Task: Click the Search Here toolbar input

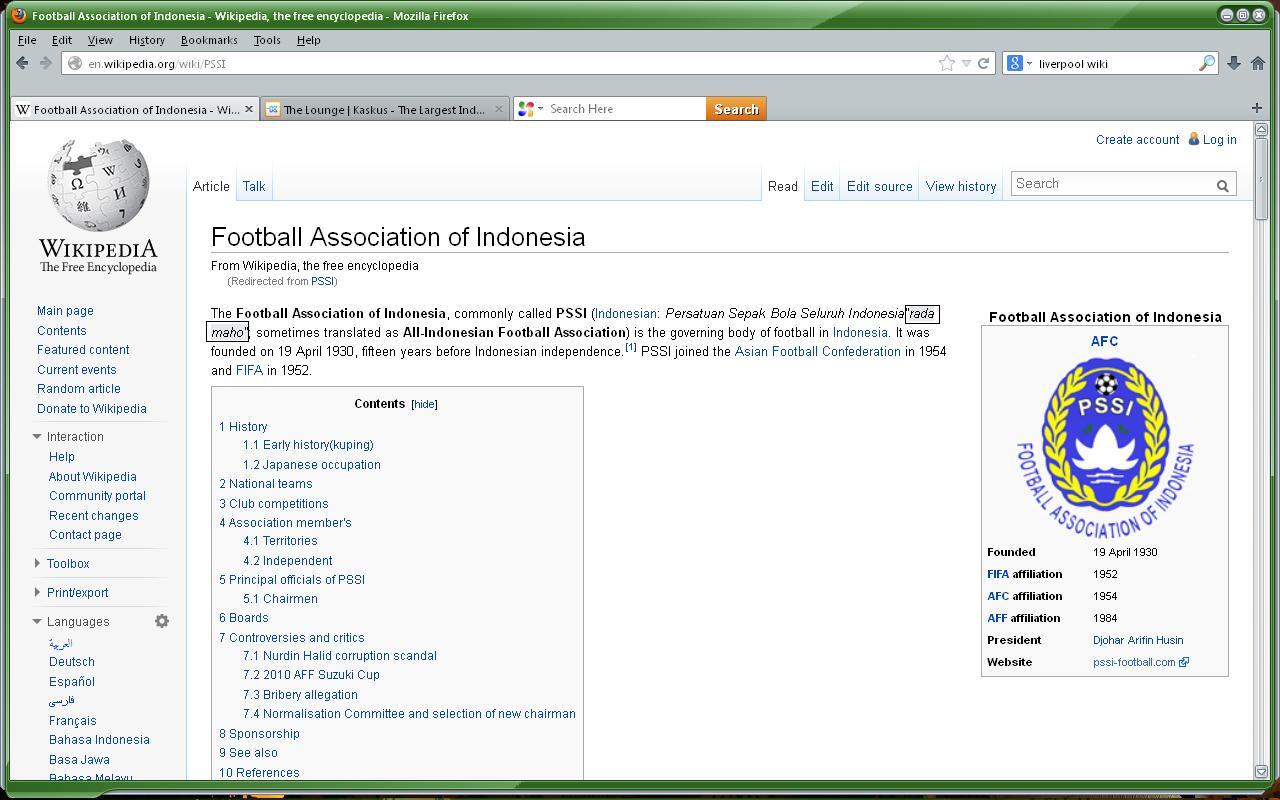Action: [x=625, y=109]
